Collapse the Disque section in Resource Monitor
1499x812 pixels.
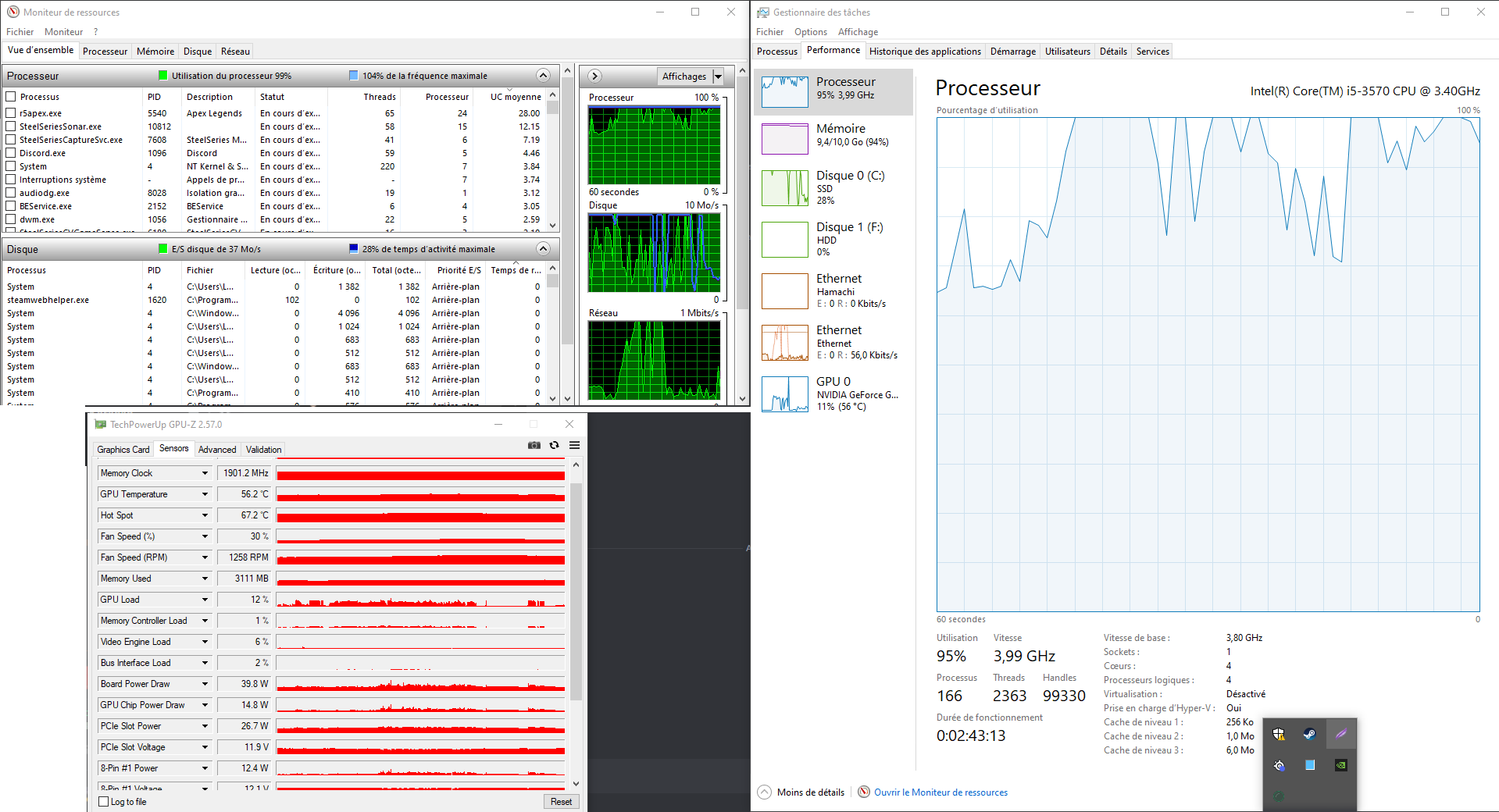[544, 249]
